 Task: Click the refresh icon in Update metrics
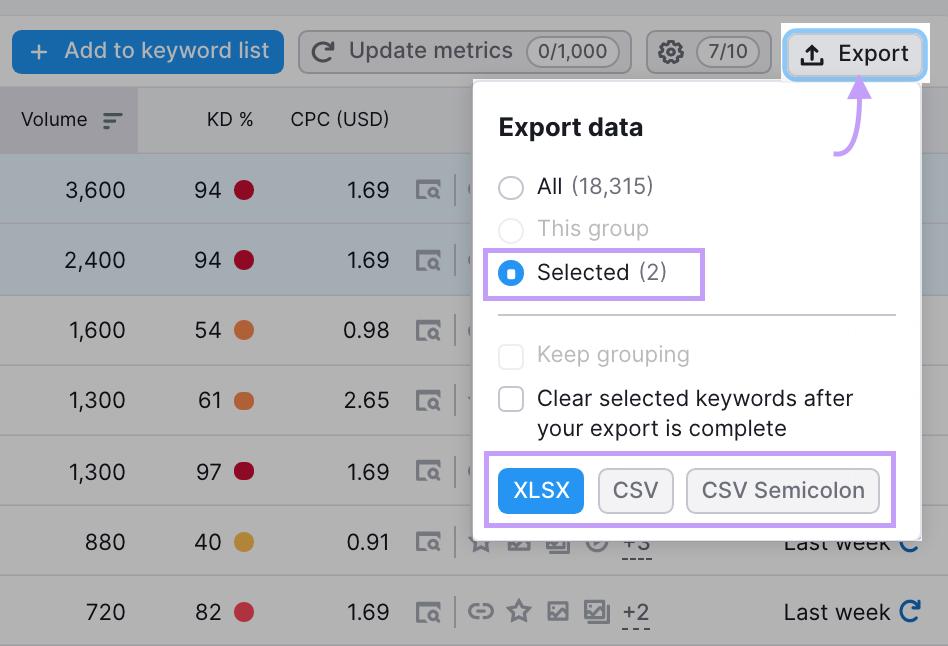pos(322,51)
